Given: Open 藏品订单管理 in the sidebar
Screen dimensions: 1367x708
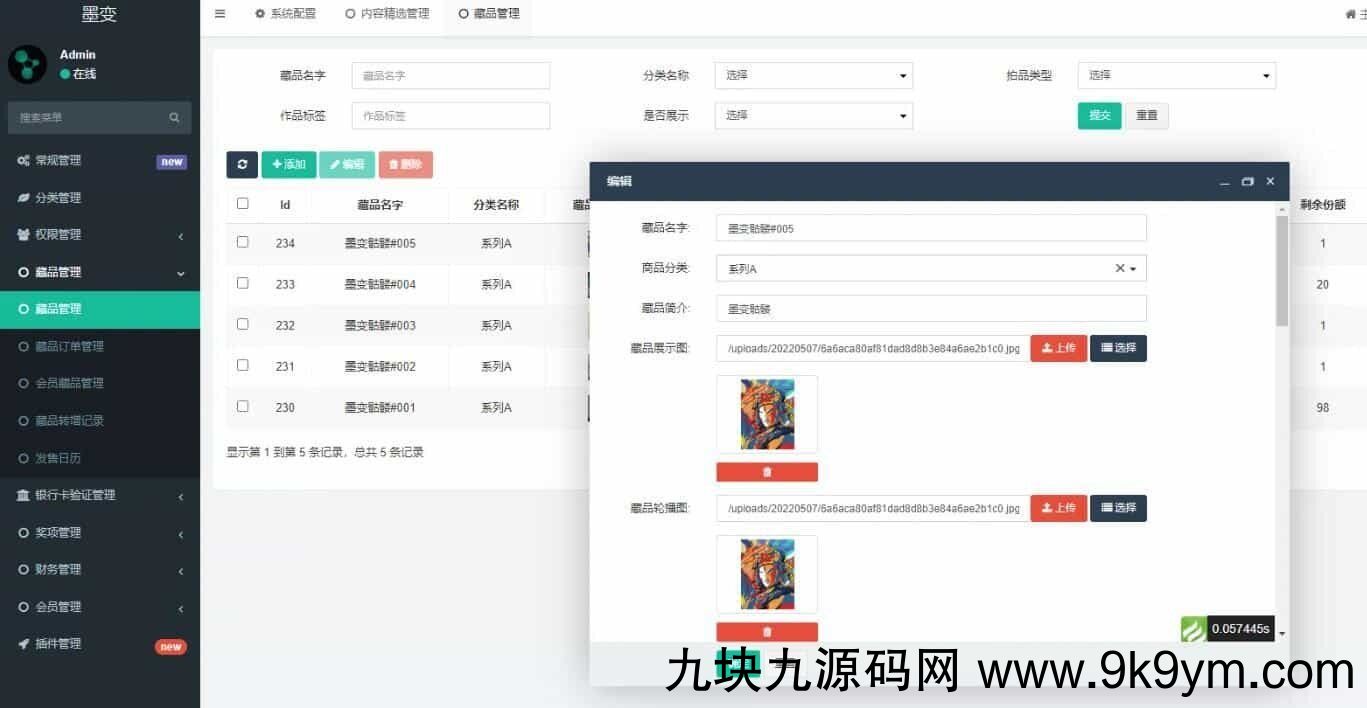Looking at the screenshot, I should pos(69,347).
